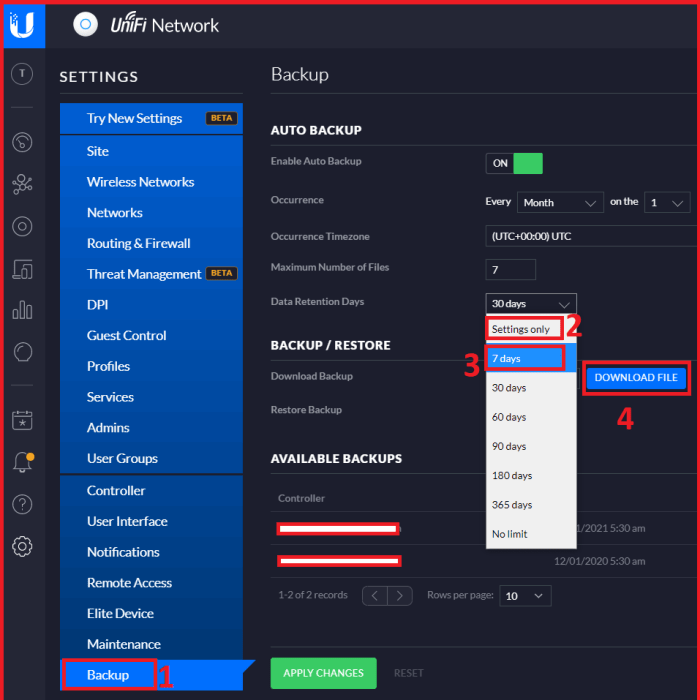Open Notifications settings
Viewport: 700px width, 700px height.
click(x=151, y=552)
